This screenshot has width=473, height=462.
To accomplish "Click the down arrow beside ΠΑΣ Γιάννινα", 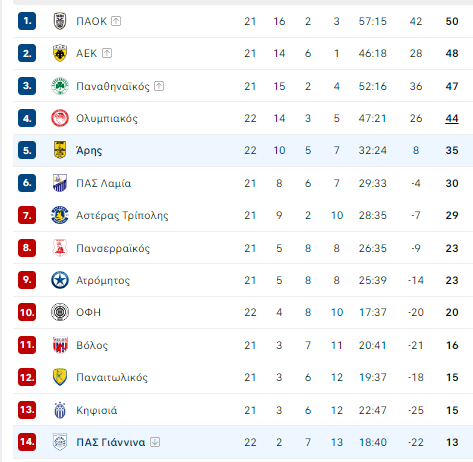I will (155, 442).
